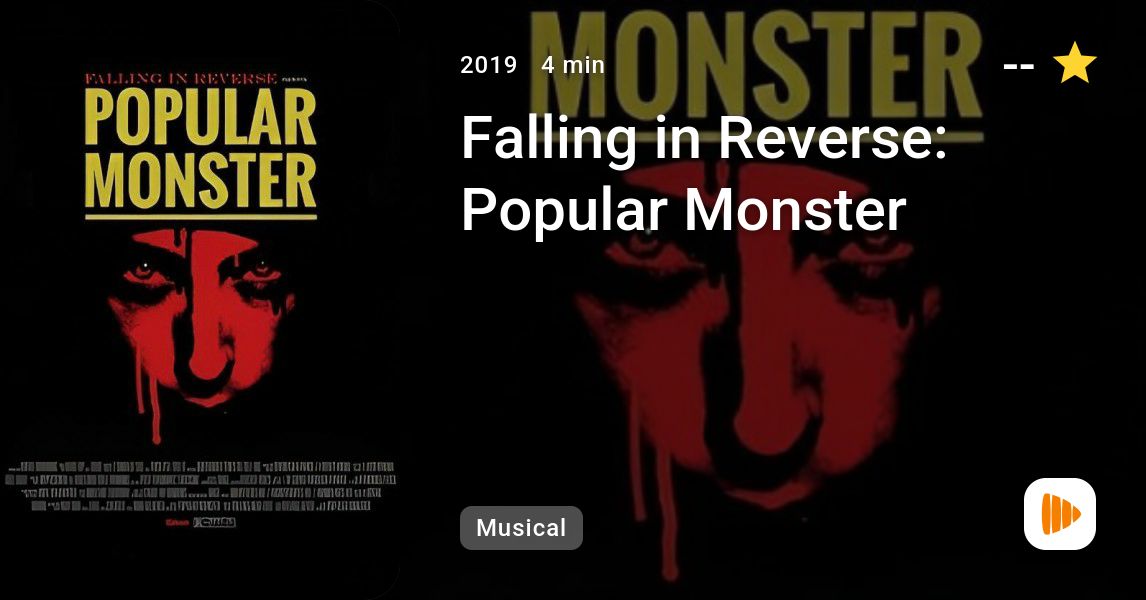Click the small red logo beneath poster credits
This screenshot has width=1146, height=600.
[178, 523]
